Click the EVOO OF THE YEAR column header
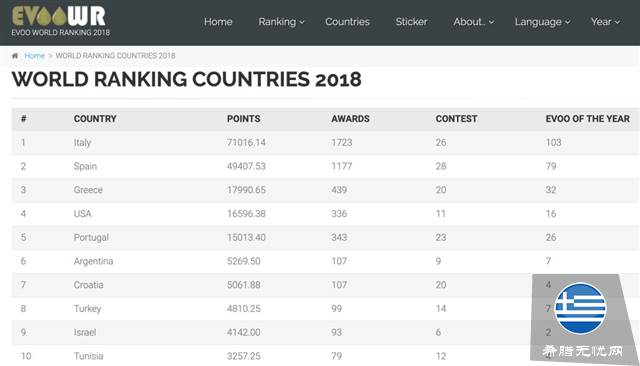Screen dimensions: 640x366 587,119
